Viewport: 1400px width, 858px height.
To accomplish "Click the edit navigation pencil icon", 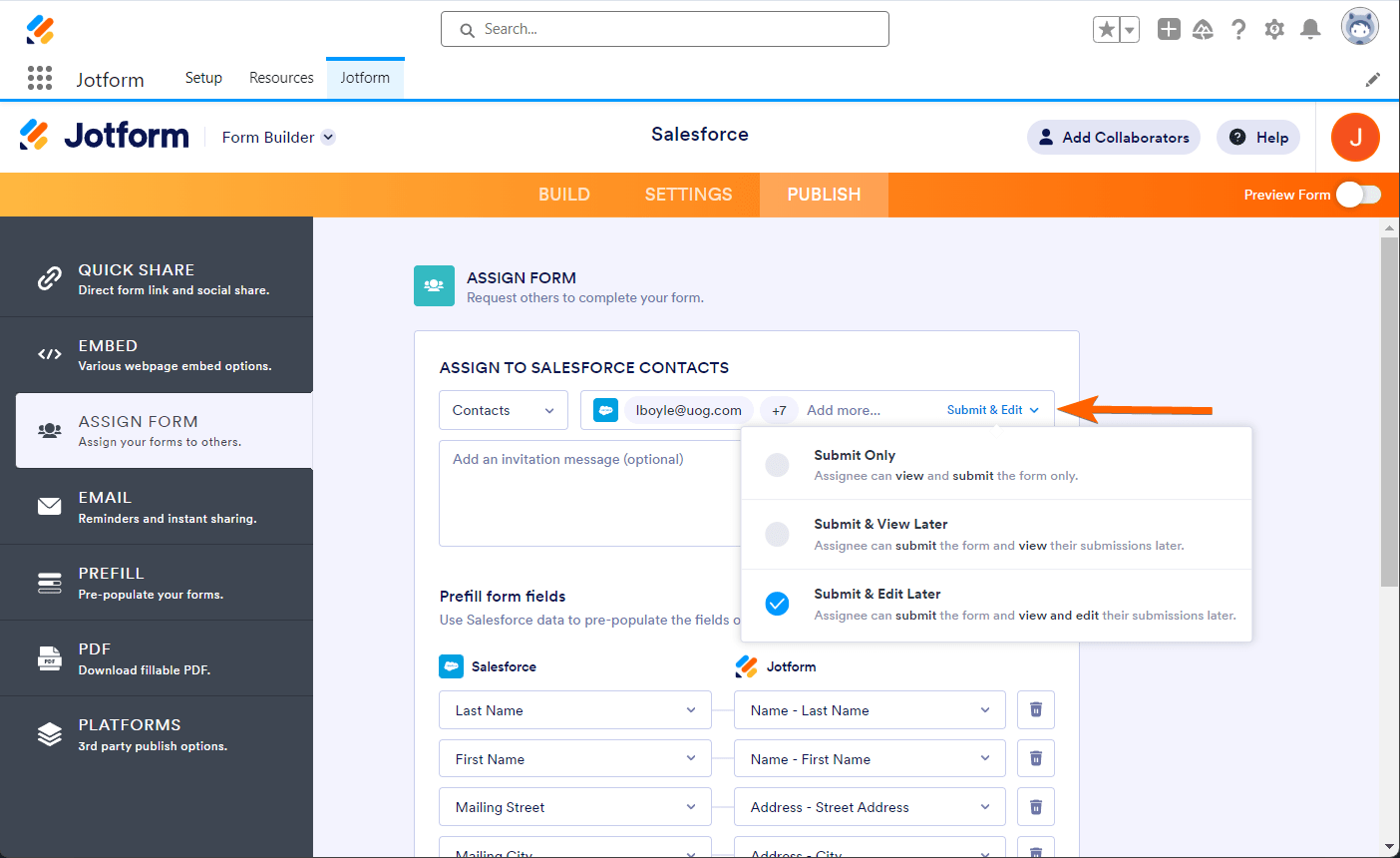I will (1373, 79).
